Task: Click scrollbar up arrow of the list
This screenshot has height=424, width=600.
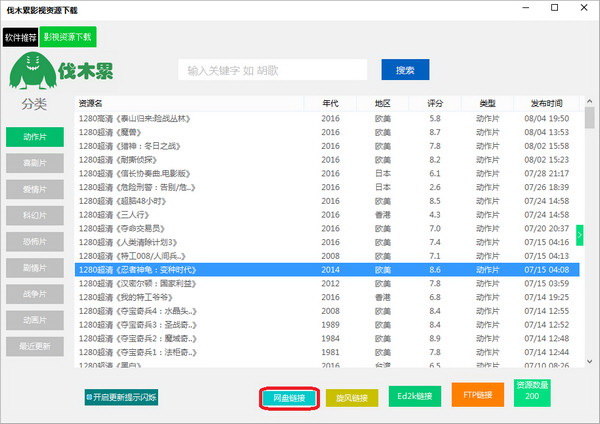Action: (589, 101)
